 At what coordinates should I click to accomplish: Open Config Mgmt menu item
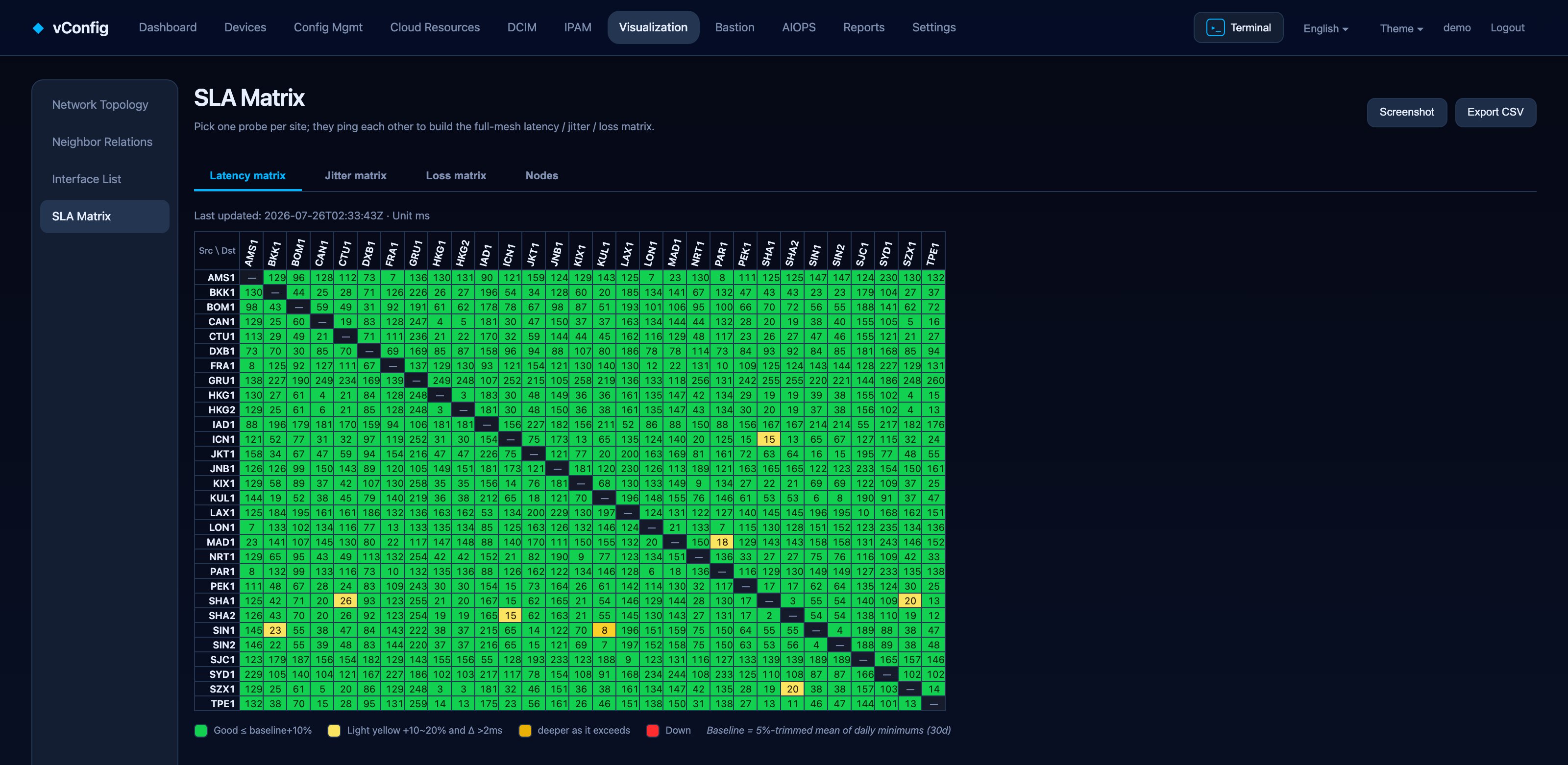(x=328, y=27)
